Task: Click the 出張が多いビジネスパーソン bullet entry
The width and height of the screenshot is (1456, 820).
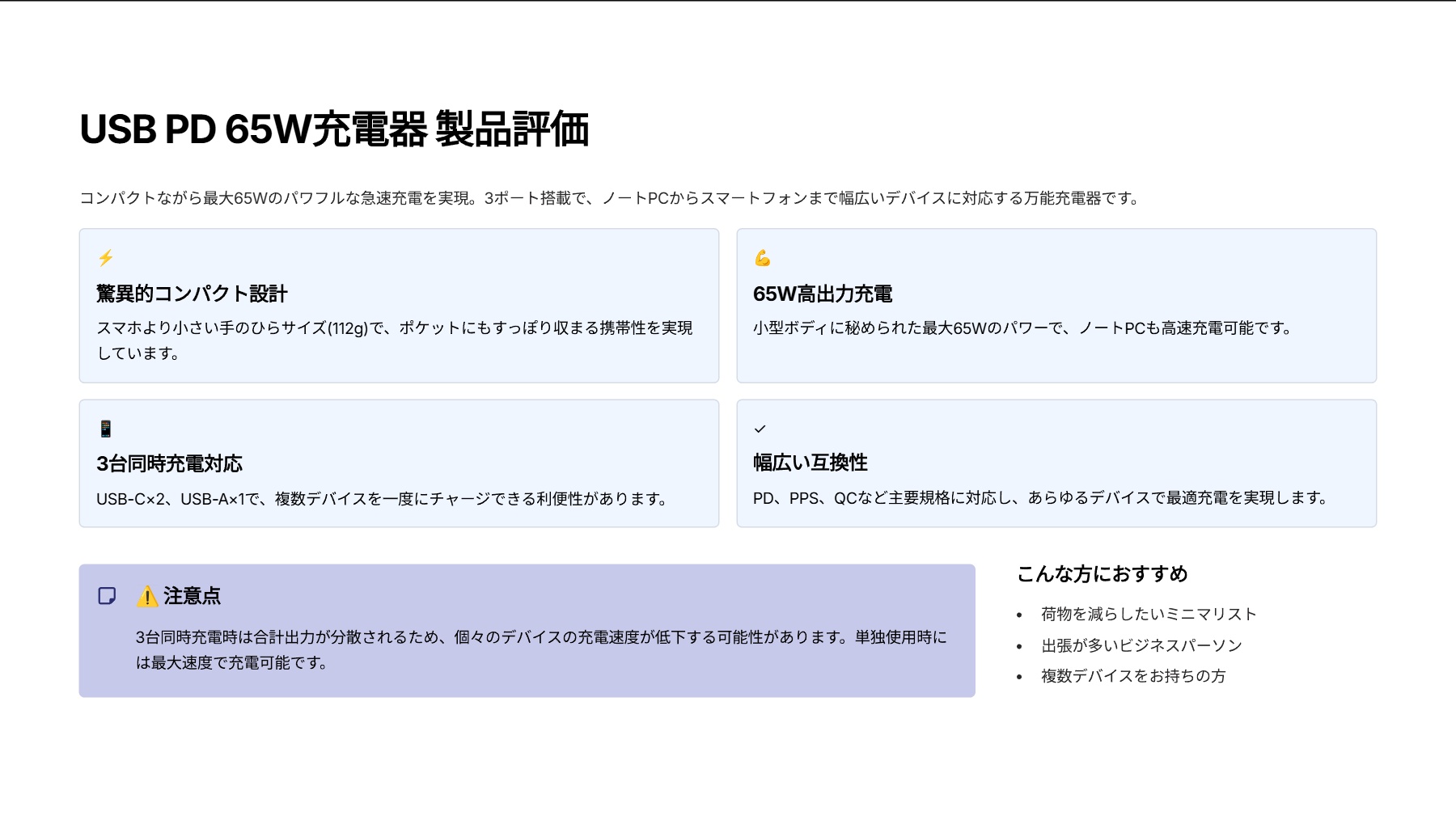Action: (1141, 645)
